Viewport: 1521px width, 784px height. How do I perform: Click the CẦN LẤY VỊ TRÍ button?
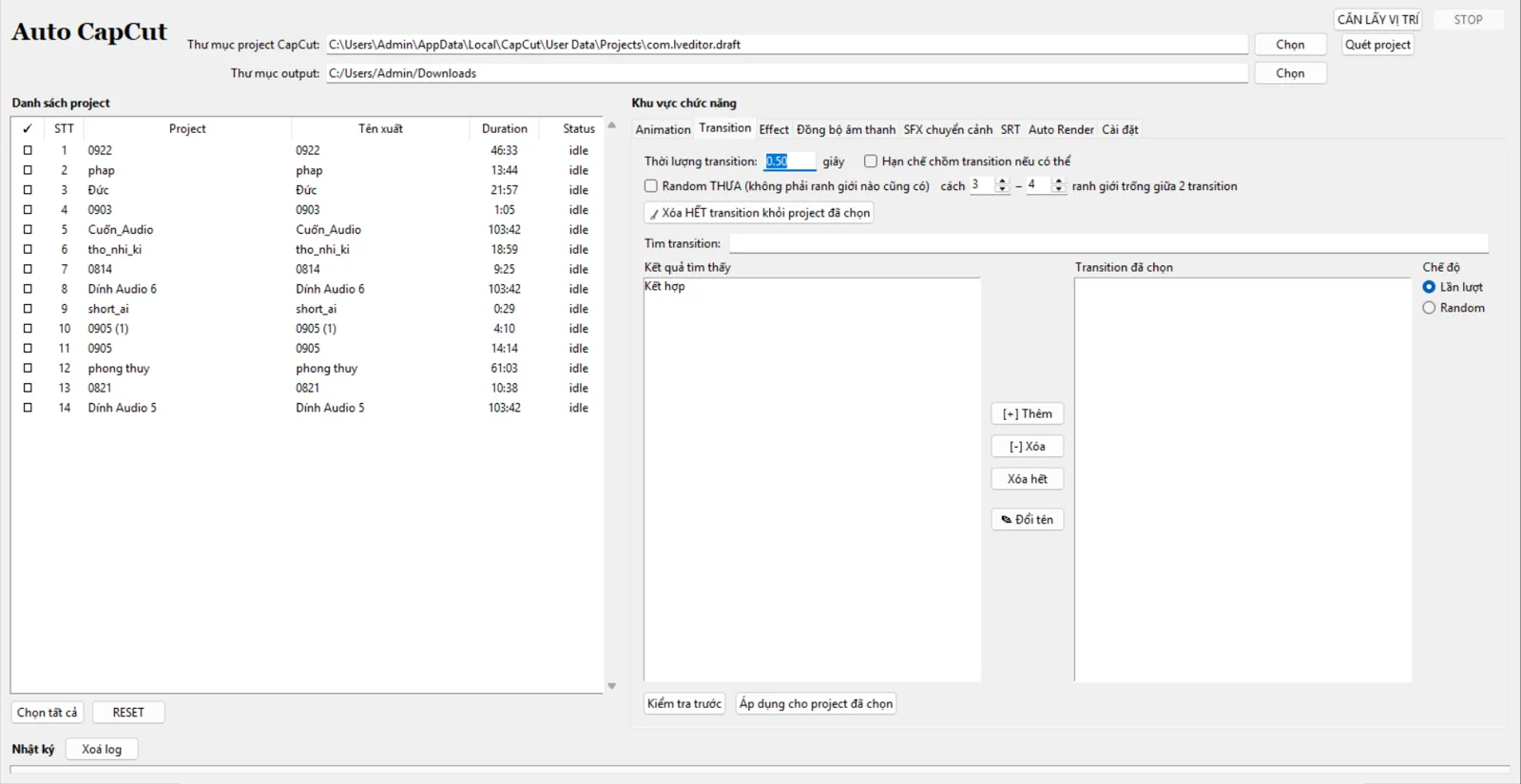(1377, 19)
